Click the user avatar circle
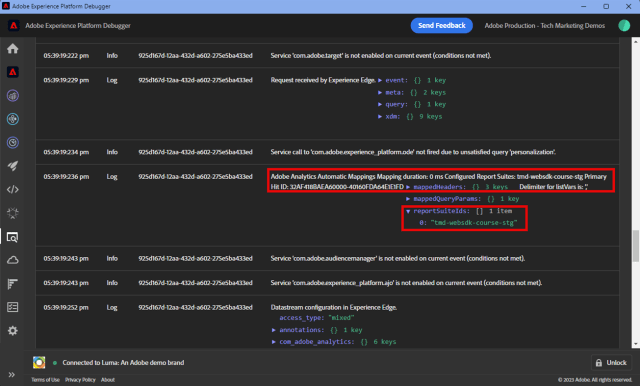The width and height of the screenshot is (640, 386). click(624, 25)
